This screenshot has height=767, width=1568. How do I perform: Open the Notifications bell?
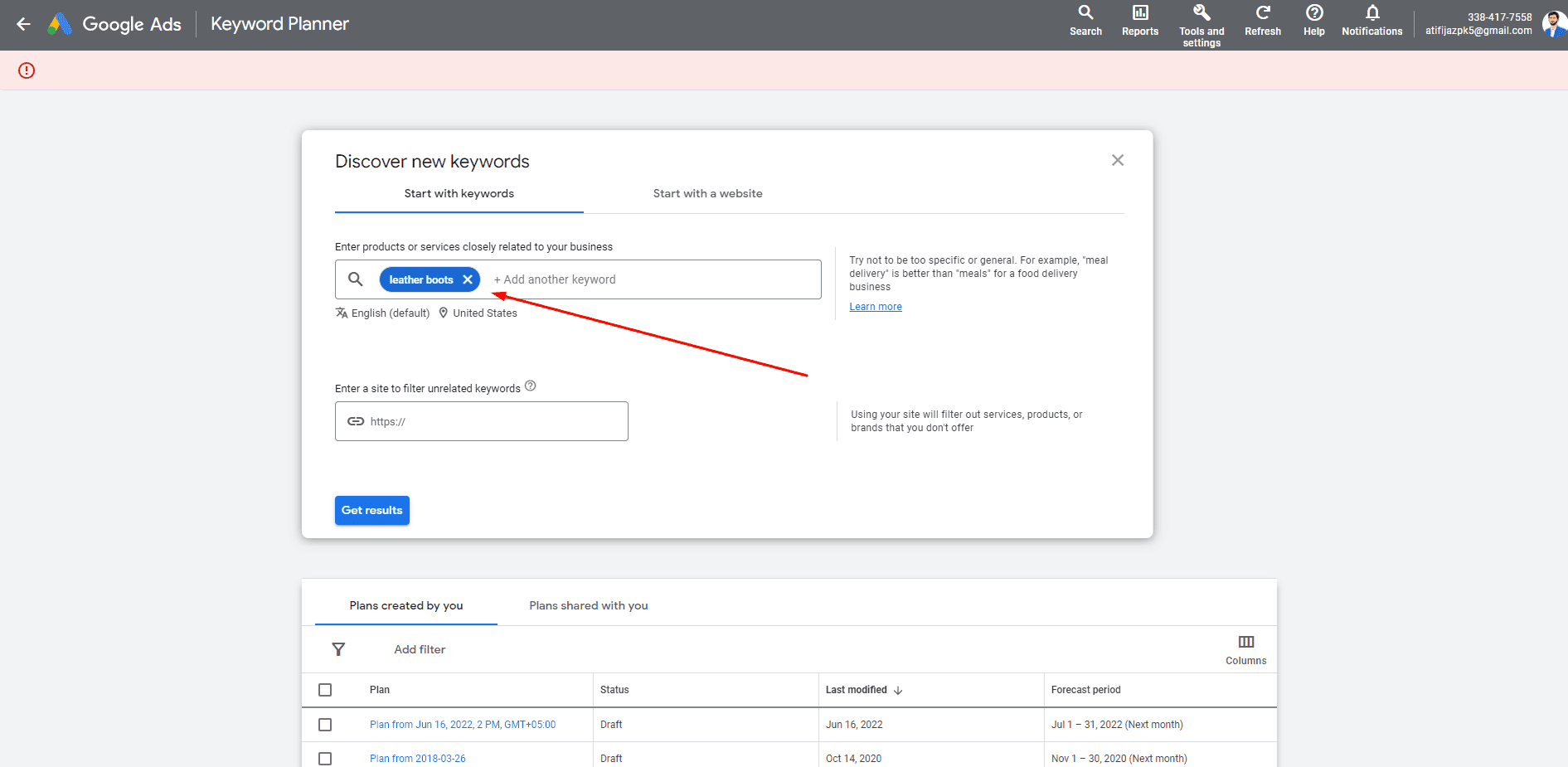coord(1371,21)
